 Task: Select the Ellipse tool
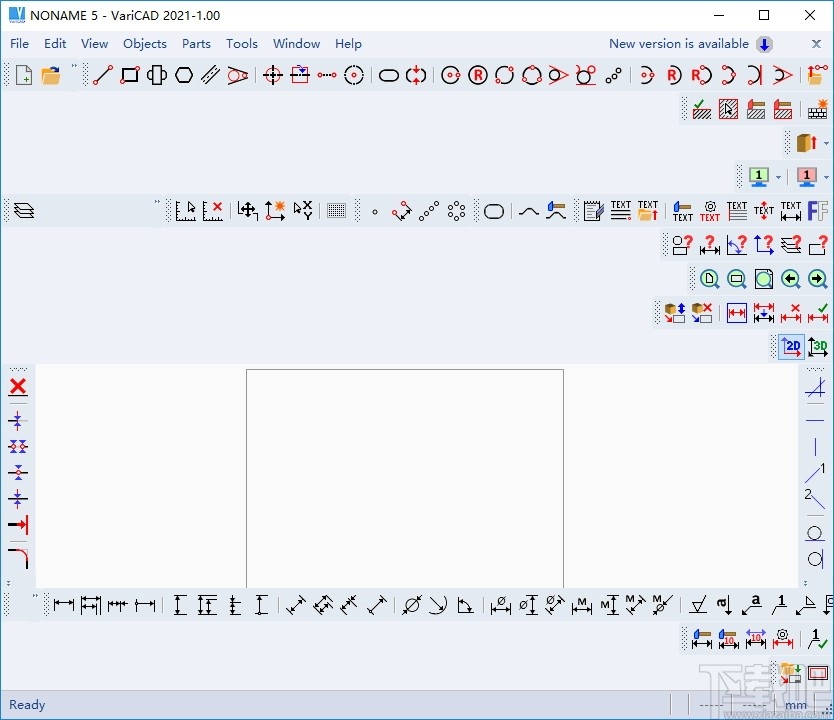(389, 75)
